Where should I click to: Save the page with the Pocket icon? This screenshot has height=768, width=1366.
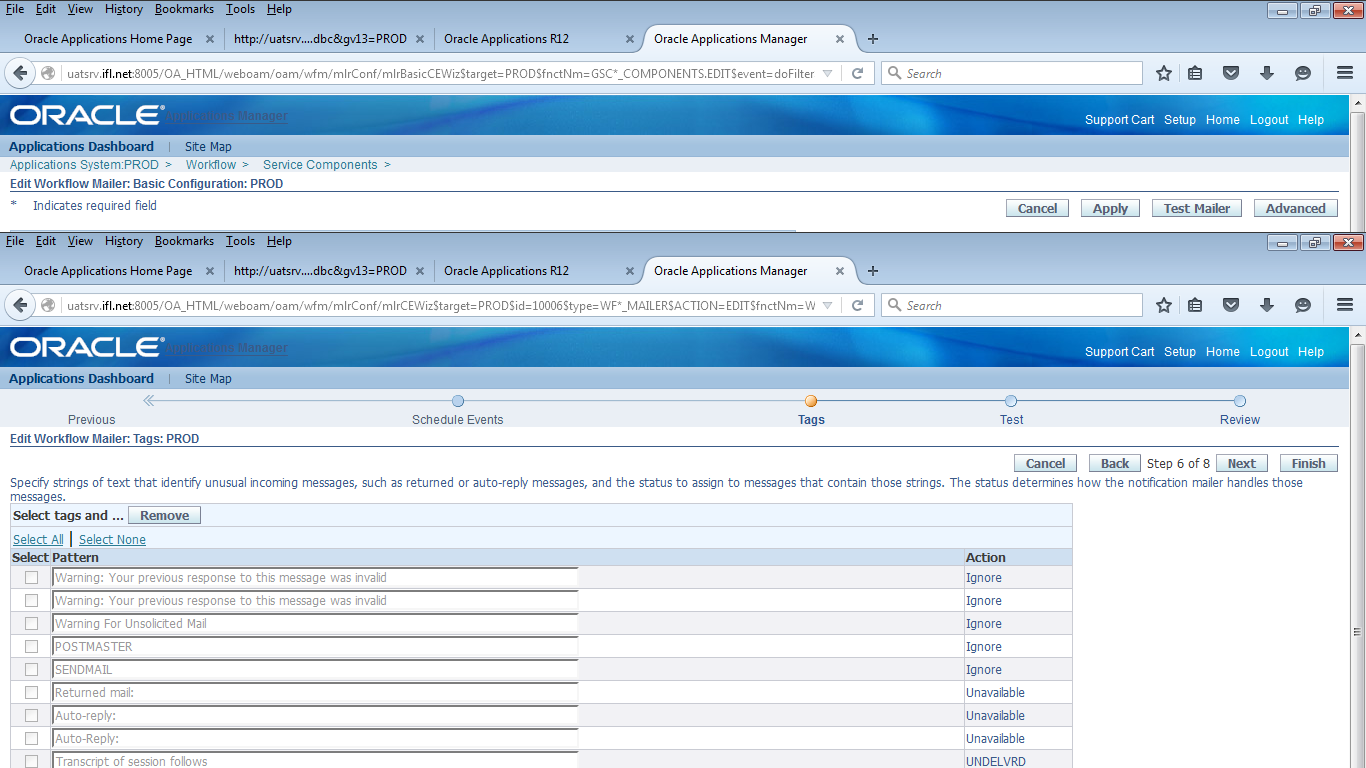(x=1231, y=305)
